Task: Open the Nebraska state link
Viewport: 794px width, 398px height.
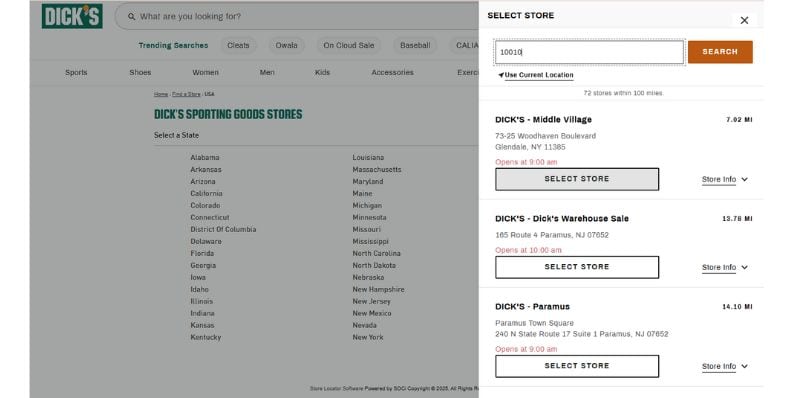Action: point(368,277)
